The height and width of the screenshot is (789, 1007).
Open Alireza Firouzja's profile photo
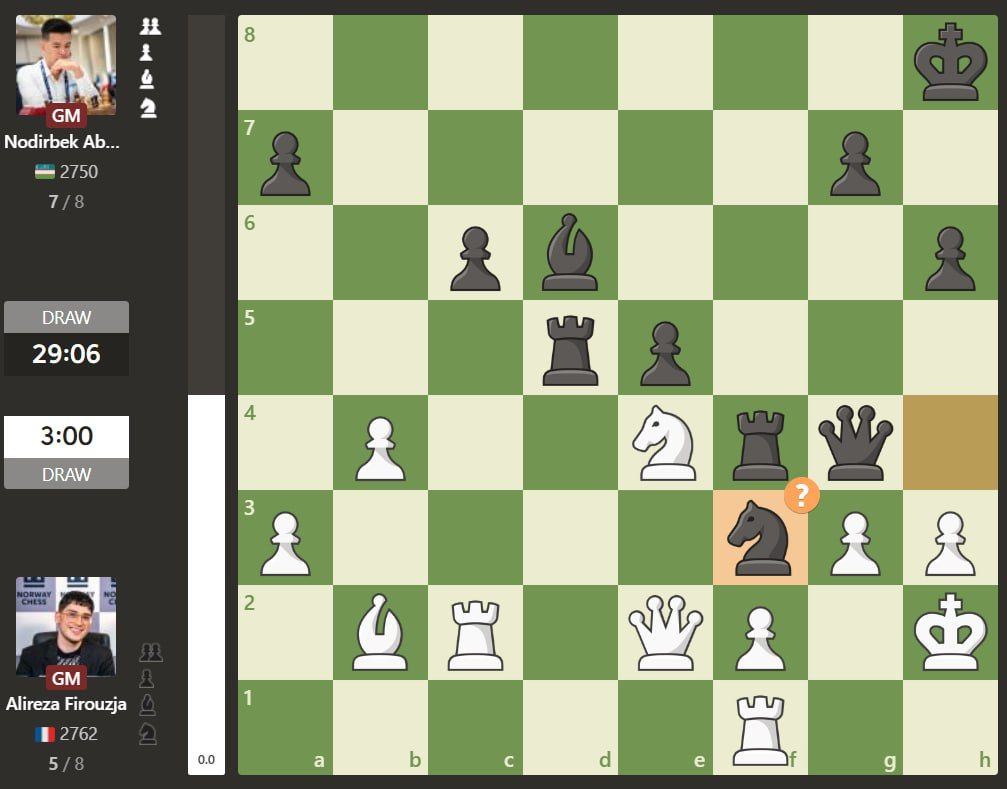click(66, 627)
